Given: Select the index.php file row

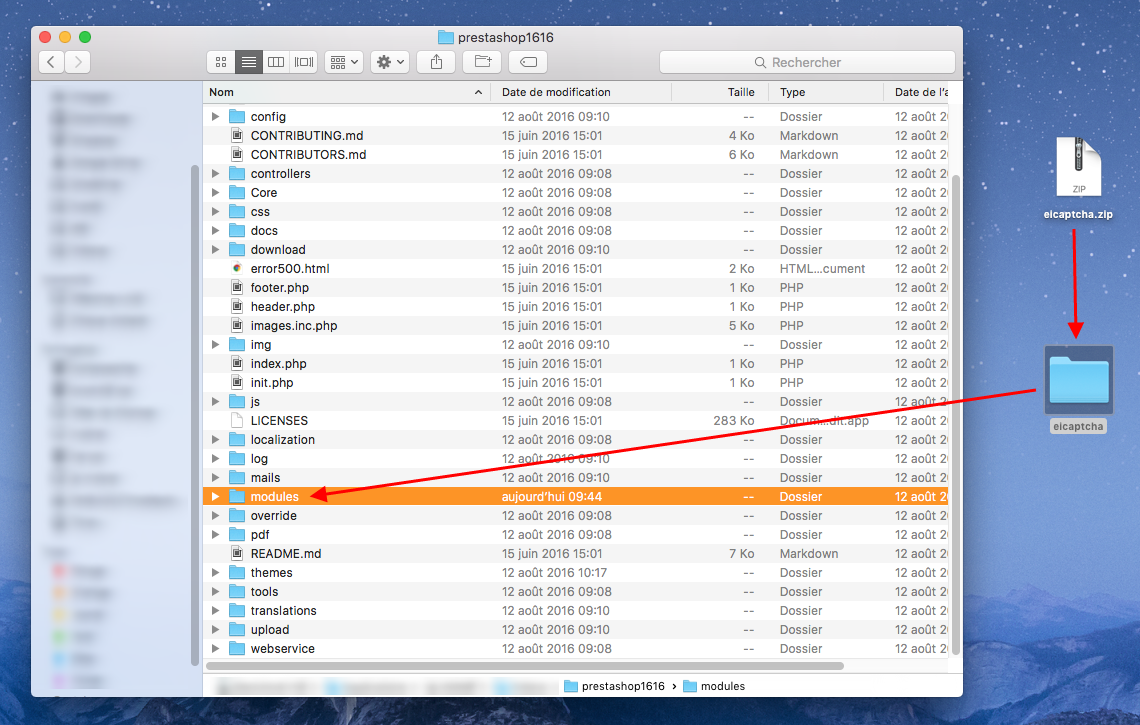Looking at the screenshot, I should pos(279,364).
